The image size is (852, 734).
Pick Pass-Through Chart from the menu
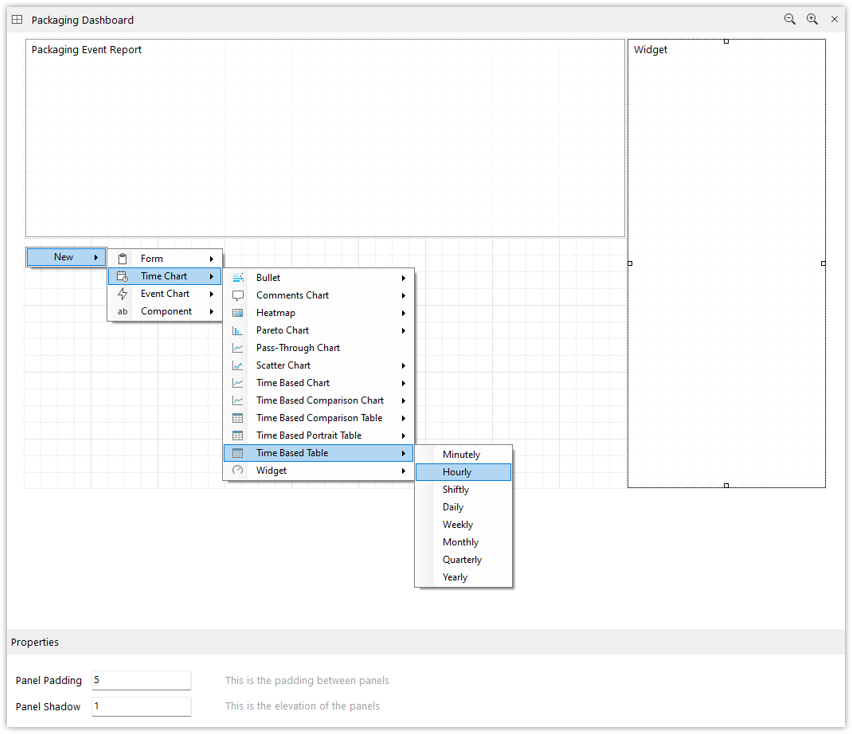coord(318,348)
